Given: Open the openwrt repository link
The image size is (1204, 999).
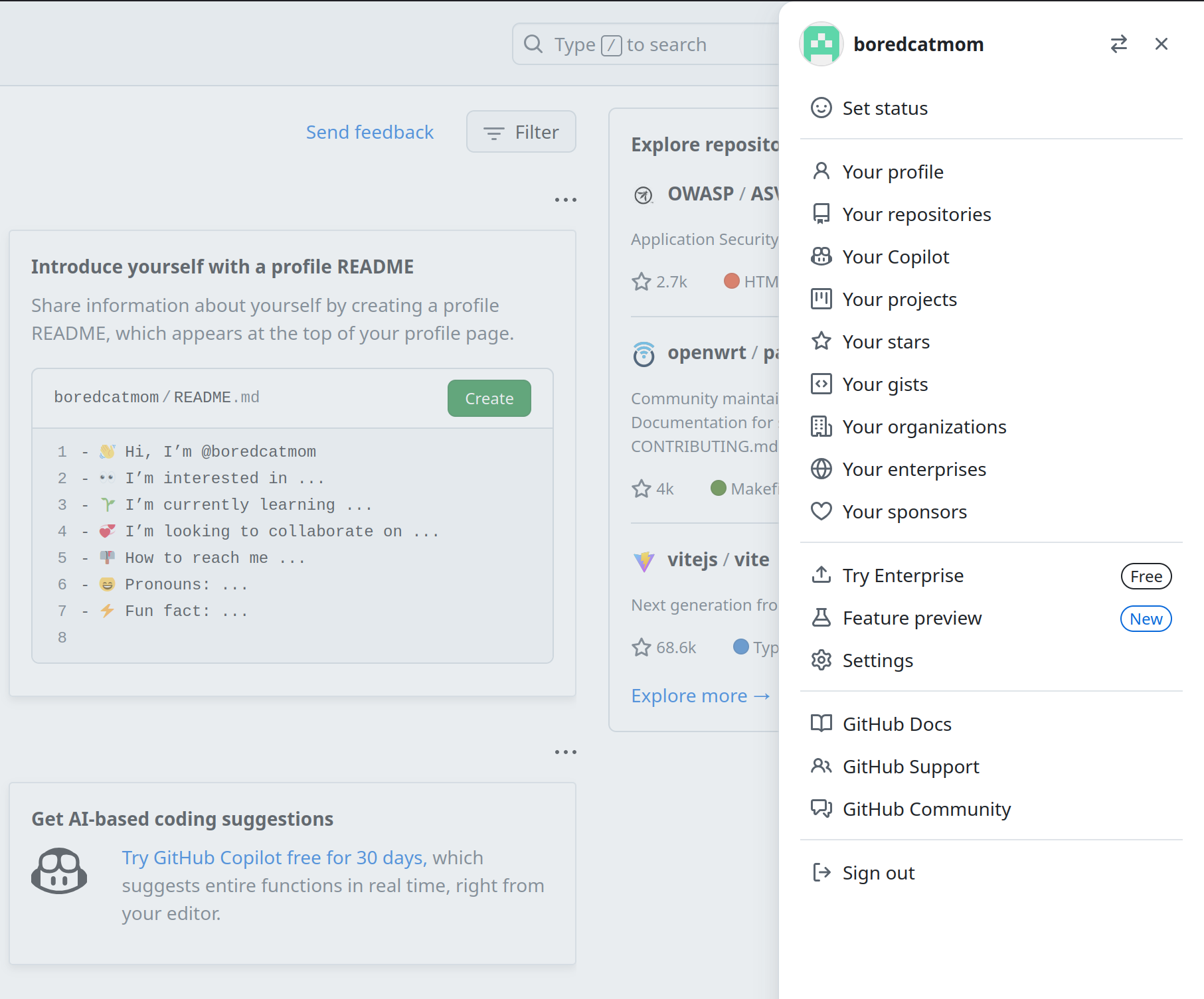Looking at the screenshot, I should coord(723,353).
